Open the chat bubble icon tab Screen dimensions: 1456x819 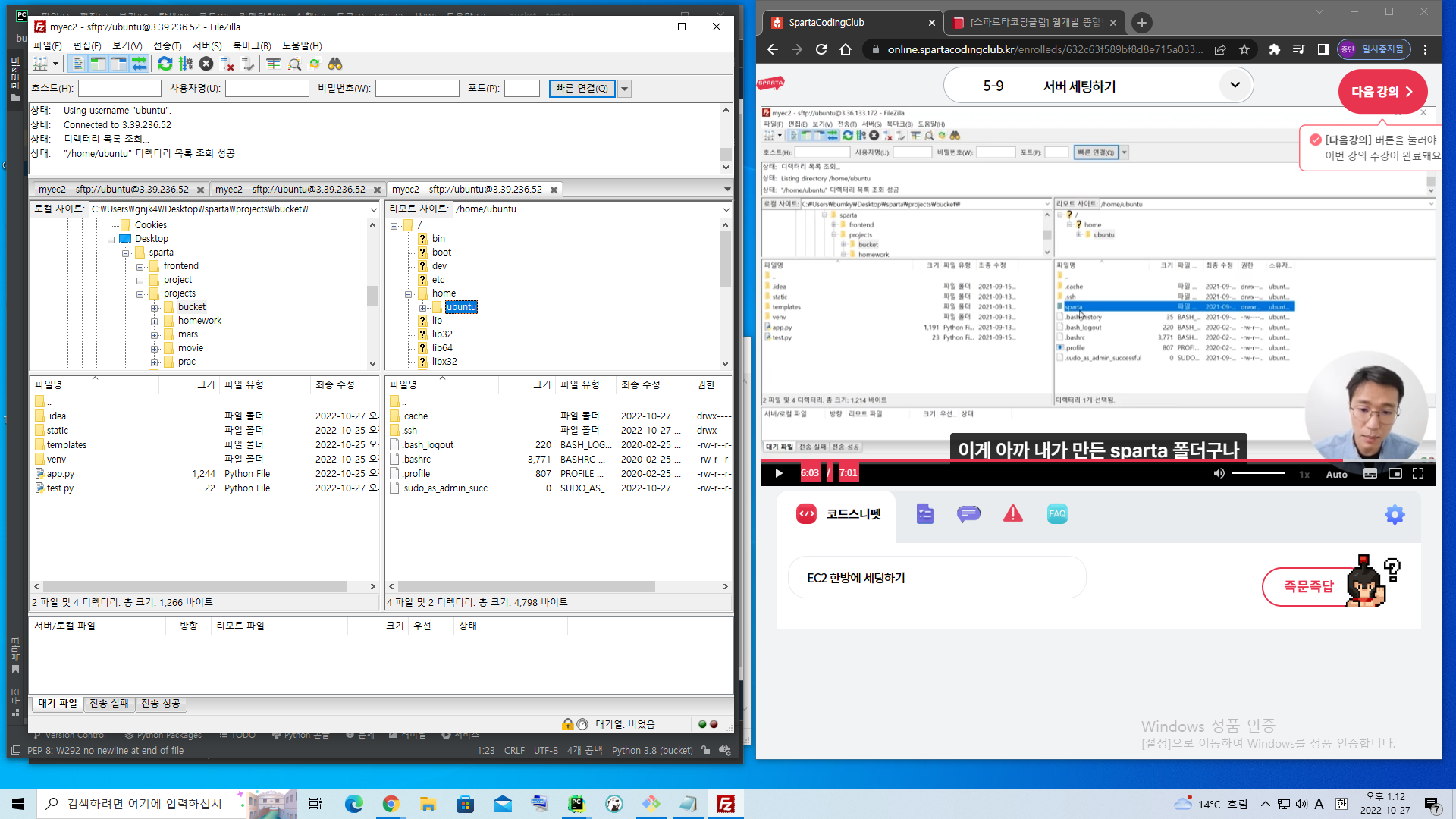click(x=968, y=514)
